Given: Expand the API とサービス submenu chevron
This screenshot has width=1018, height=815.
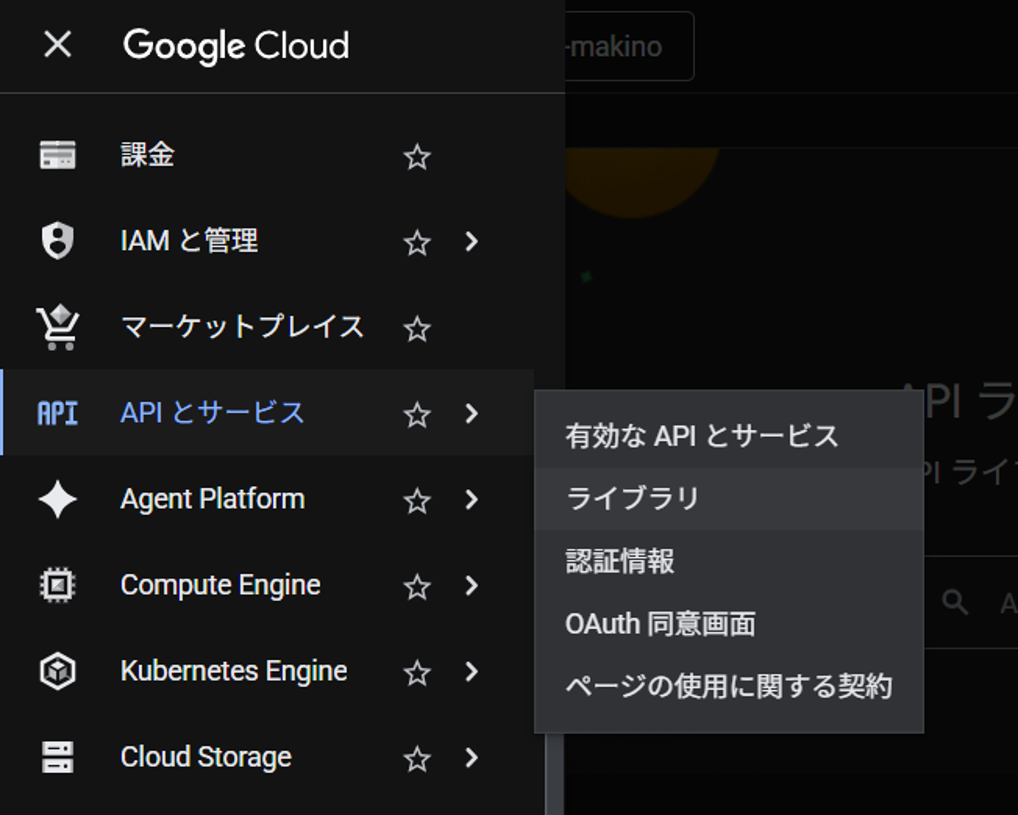Looking at the screenshot, I should (472, 414).
